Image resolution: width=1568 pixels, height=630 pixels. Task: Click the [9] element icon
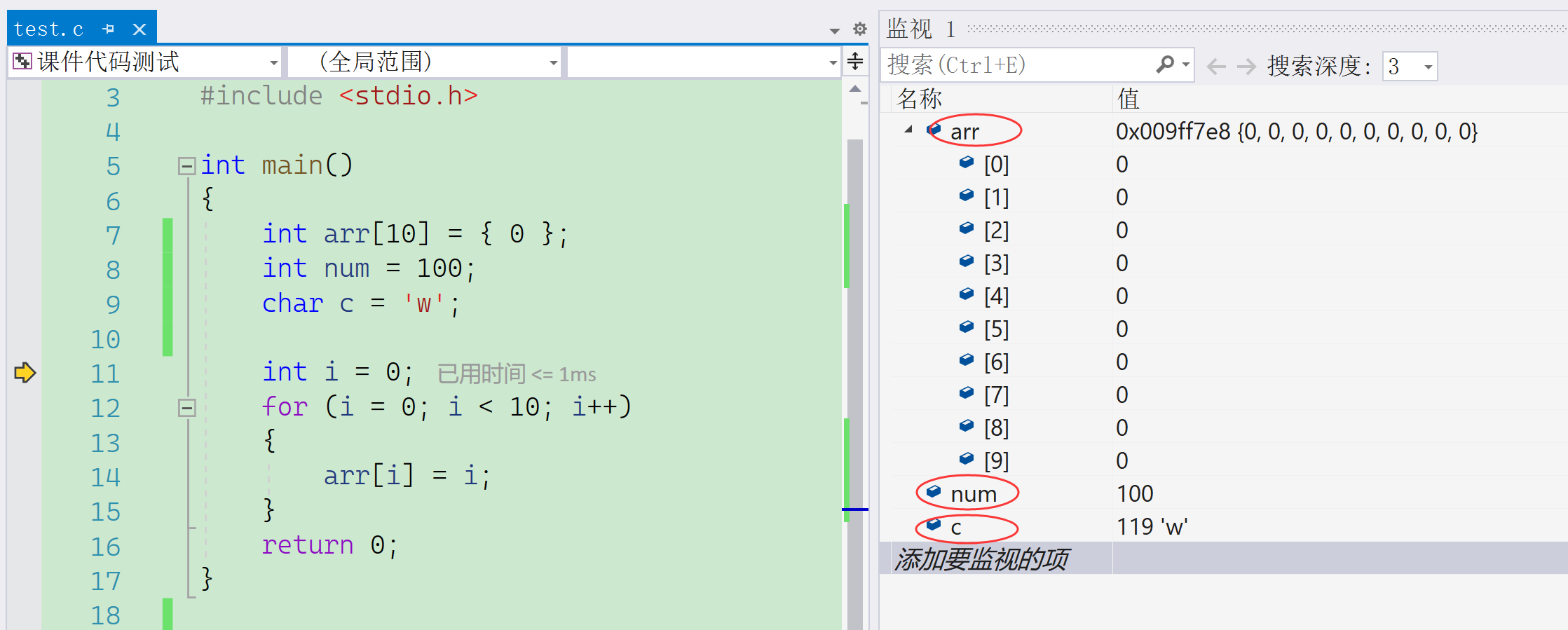[967, 459]
